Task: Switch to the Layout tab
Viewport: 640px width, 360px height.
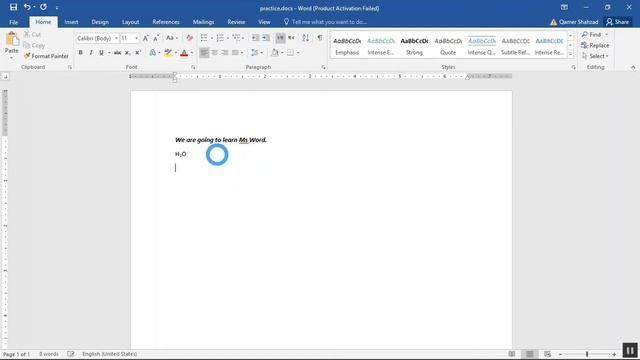Action: click(131, 22)
